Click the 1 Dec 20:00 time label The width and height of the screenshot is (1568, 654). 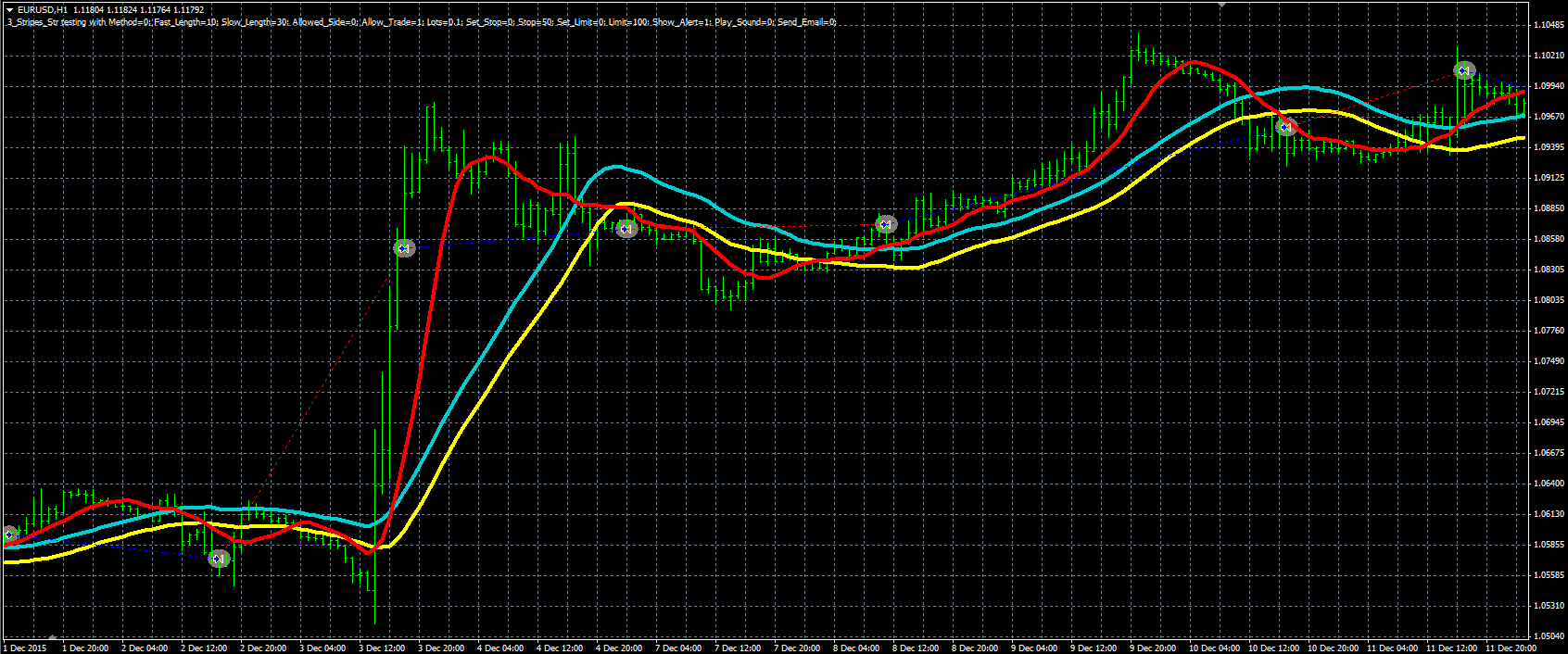(85, 648)
